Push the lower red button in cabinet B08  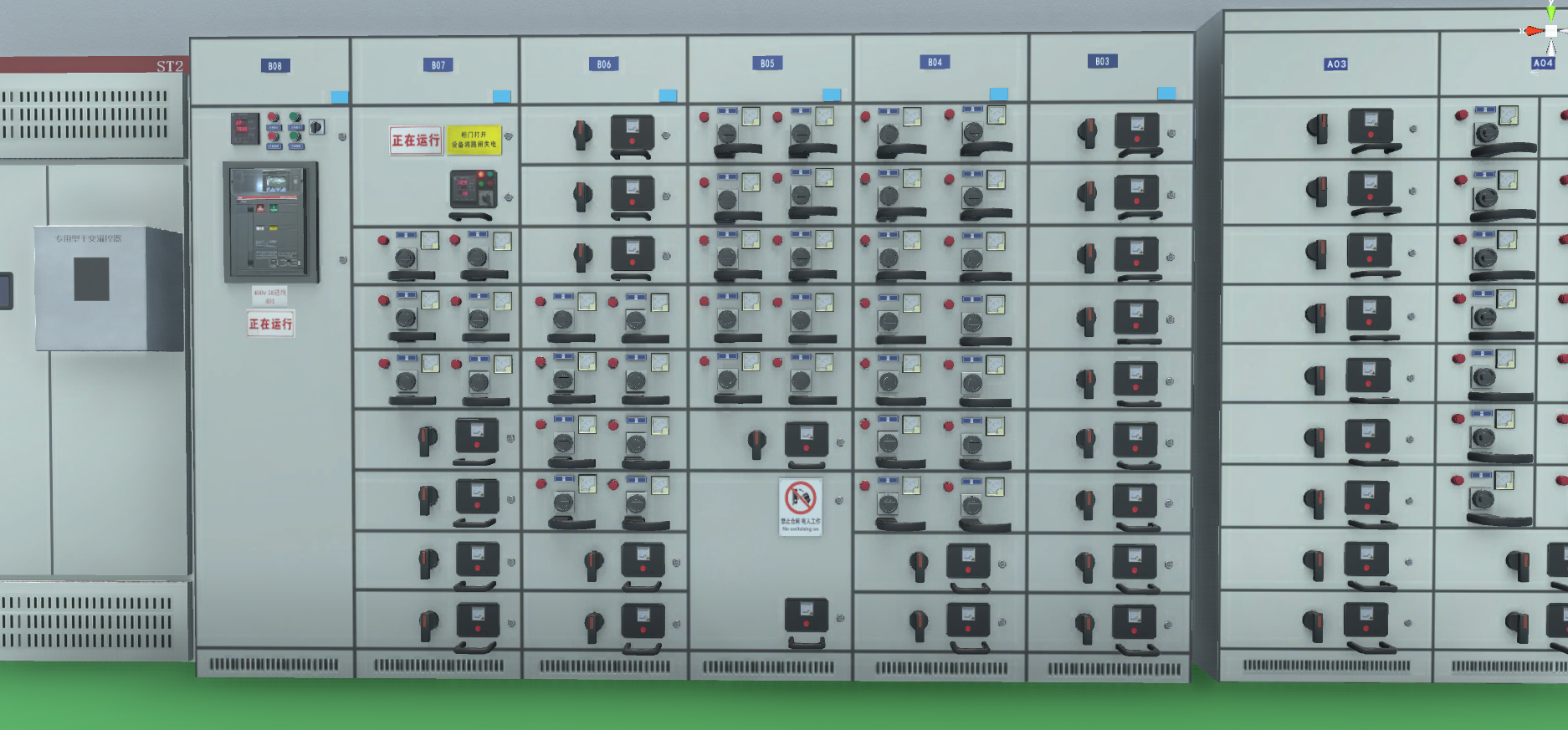273,136
